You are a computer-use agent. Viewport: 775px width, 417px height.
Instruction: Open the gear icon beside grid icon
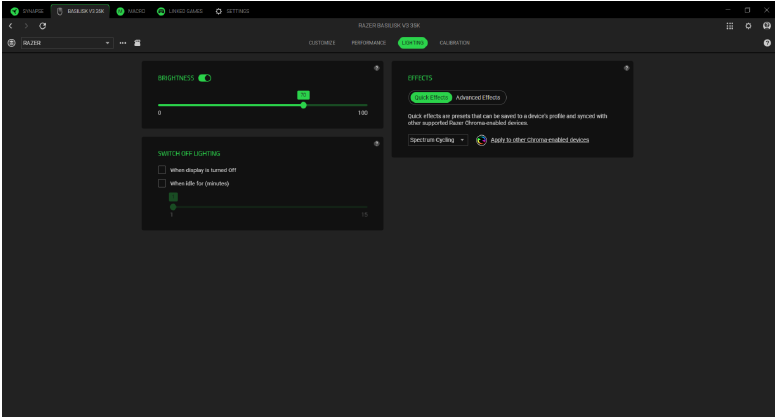tap(748, 26)
